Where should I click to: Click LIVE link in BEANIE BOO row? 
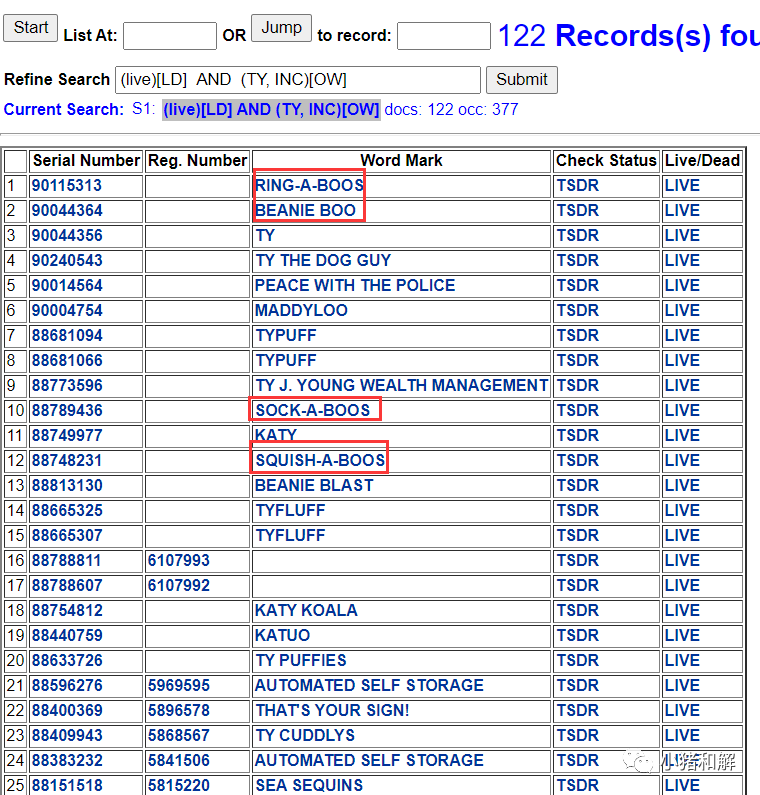[x=682, y=210]
